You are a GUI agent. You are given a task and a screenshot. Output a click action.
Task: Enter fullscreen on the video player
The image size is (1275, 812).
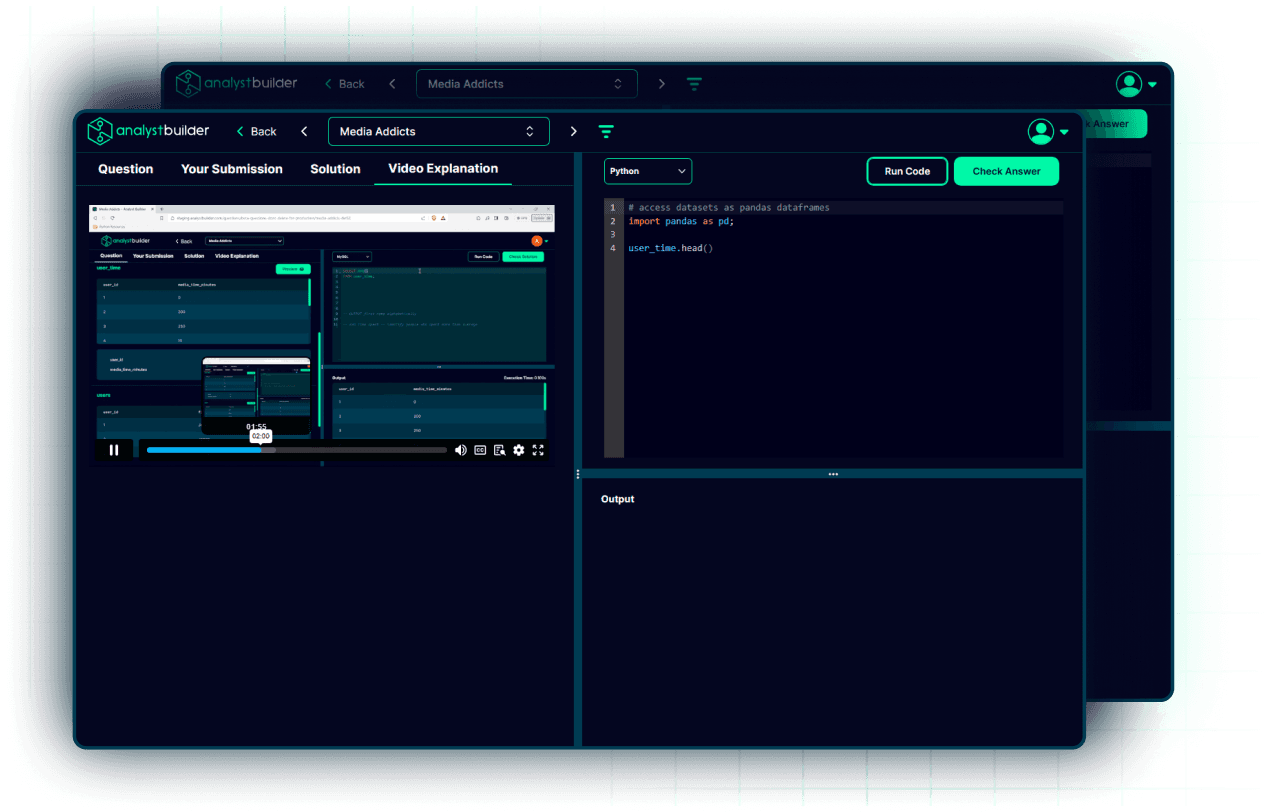(538, 450)
